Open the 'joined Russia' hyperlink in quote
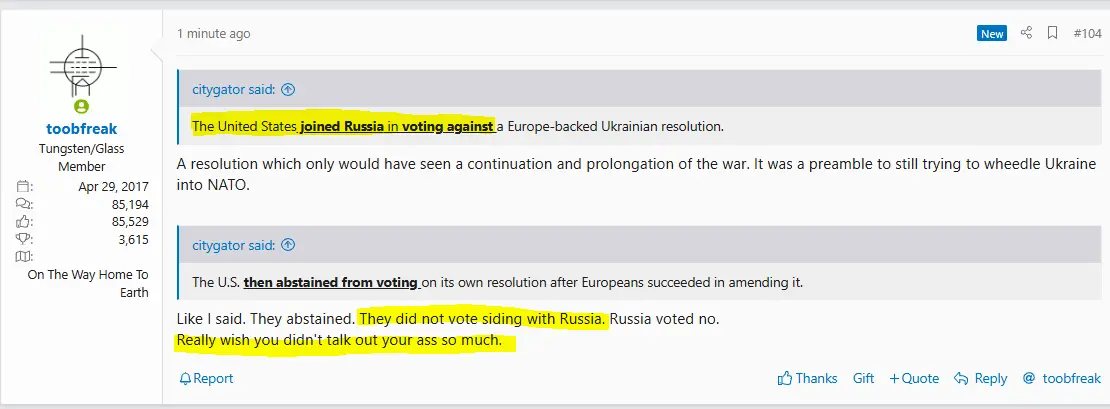1110x409 pixels. click(343, 127)
